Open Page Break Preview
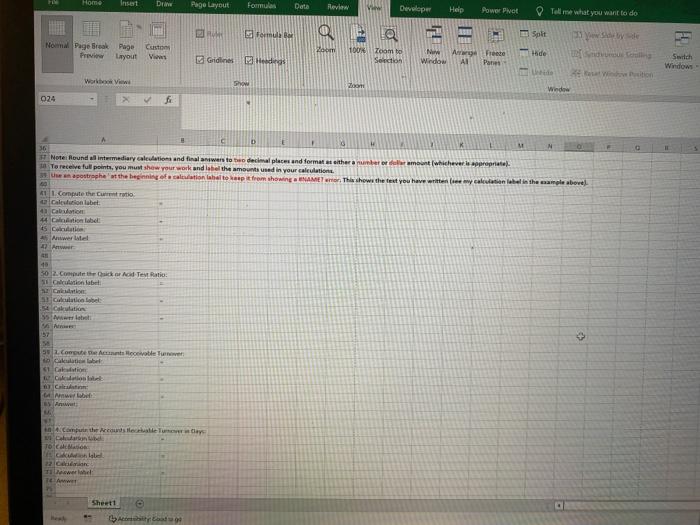The width and height of the screenshot is (700, 525). 92,40
